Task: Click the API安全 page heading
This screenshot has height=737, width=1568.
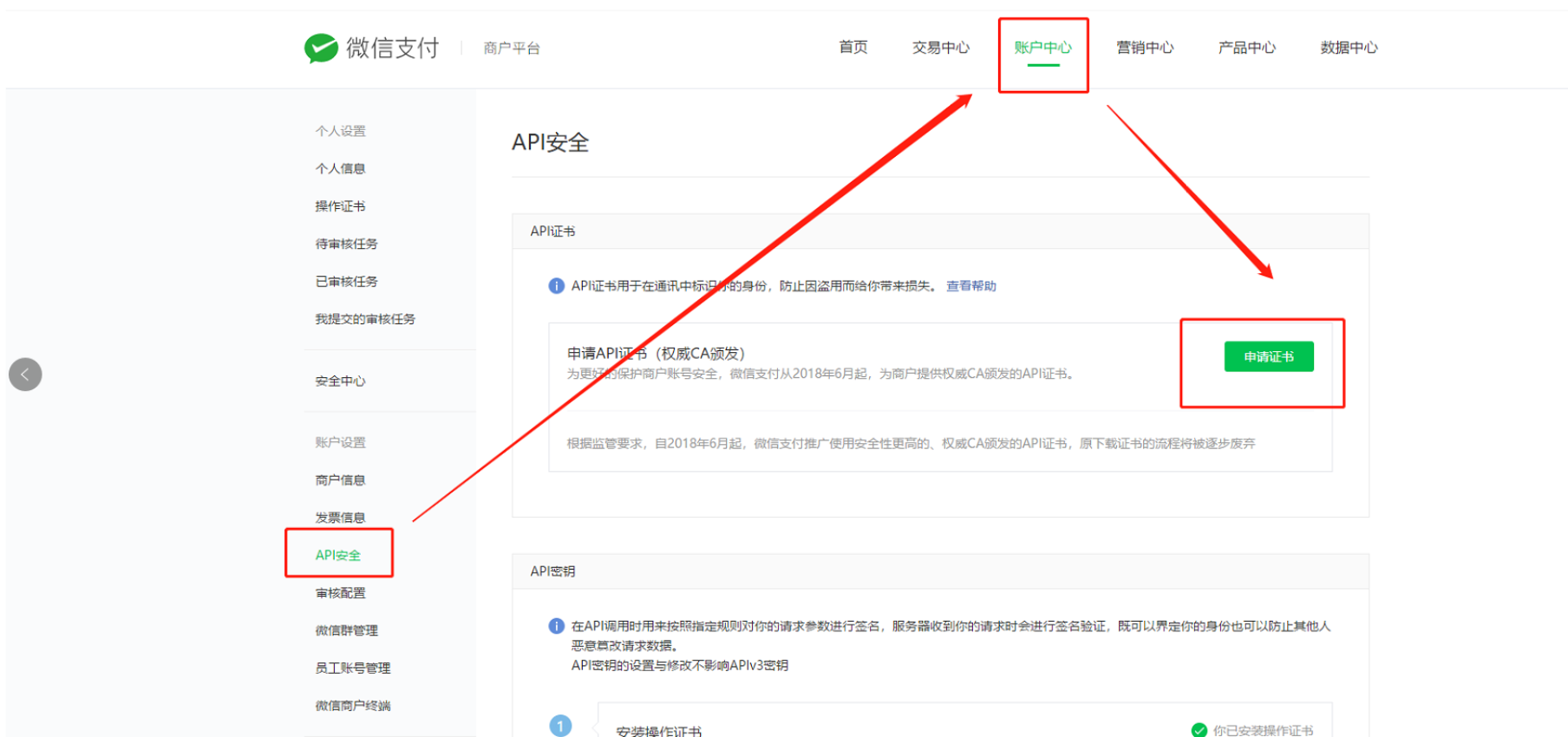Action: [x=550, y=142]
